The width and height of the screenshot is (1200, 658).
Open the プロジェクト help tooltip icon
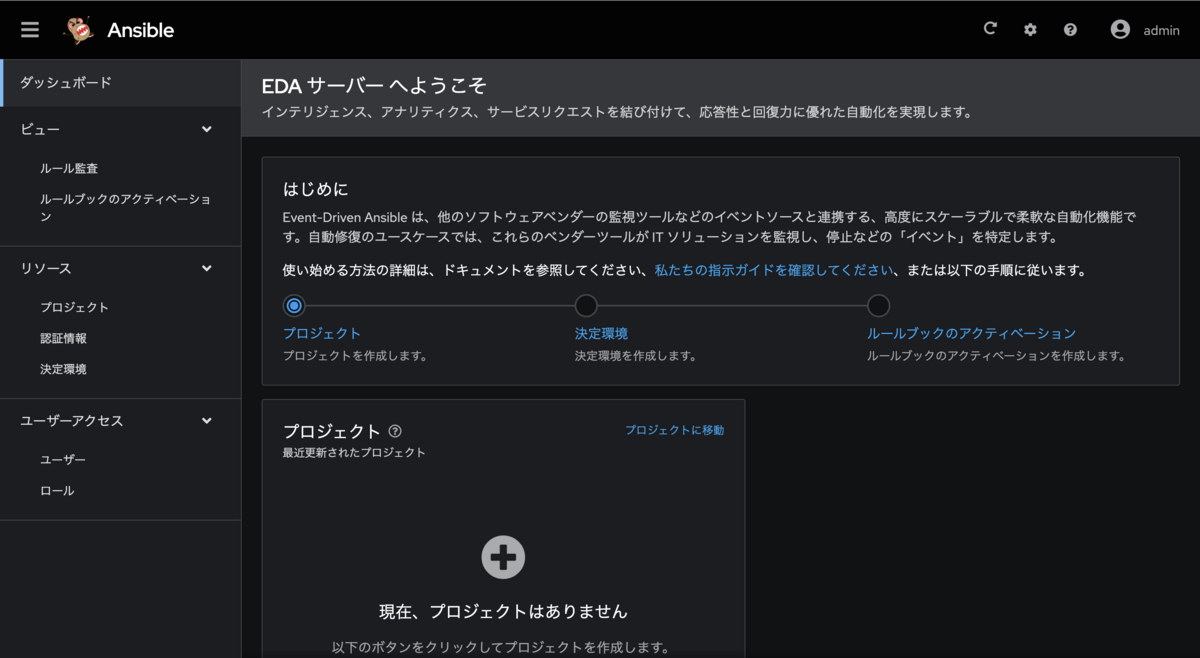tap(395, 430)
